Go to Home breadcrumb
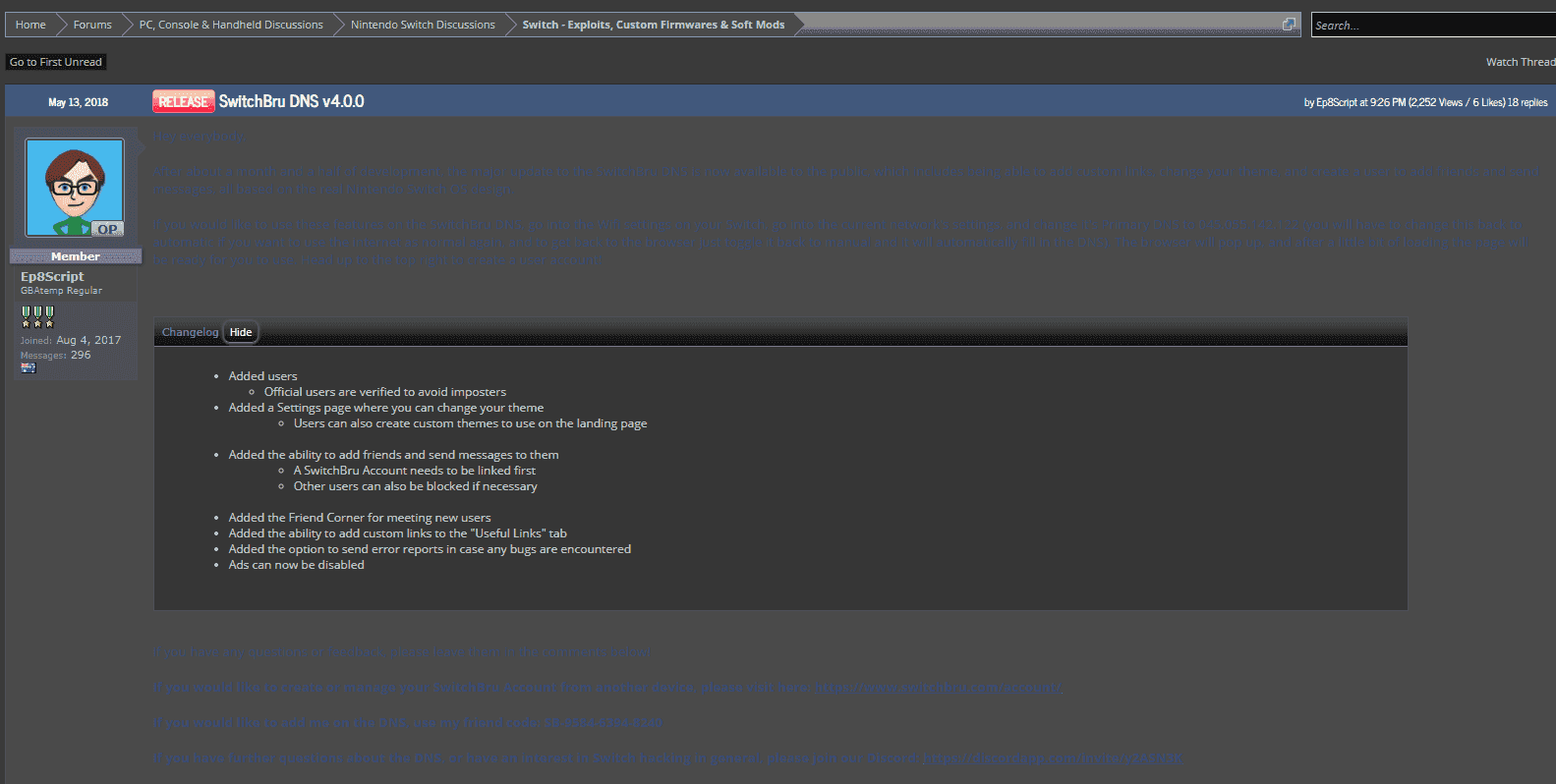The image size is (1556, 784). (30, 25)
